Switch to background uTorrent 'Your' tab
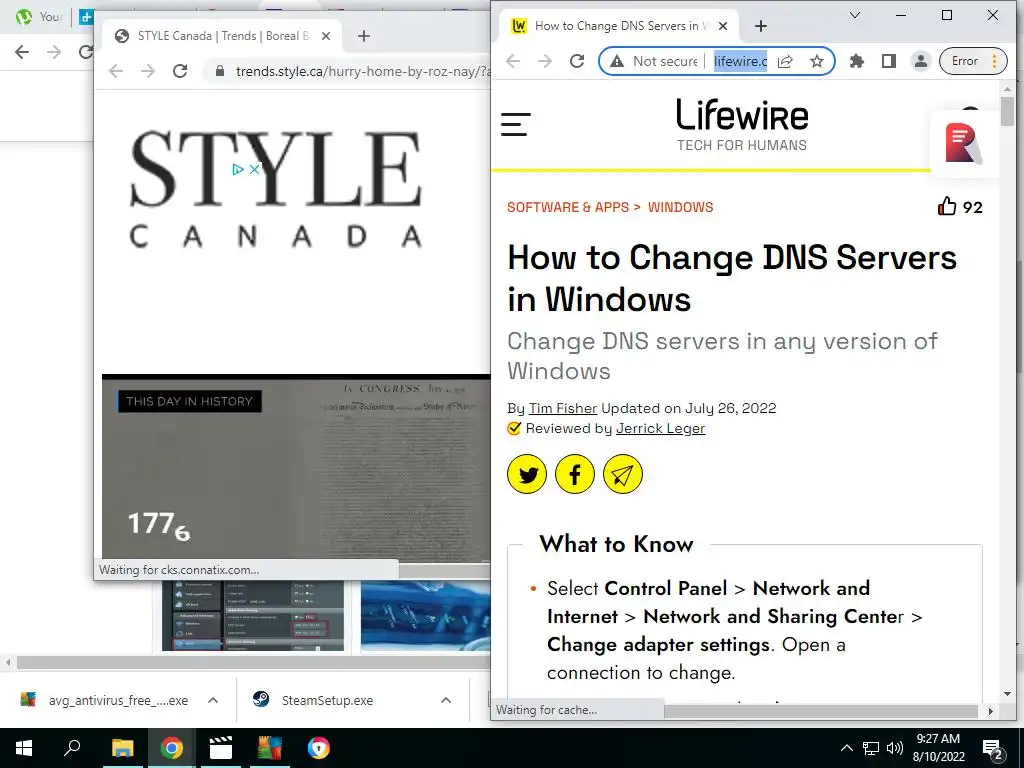The height and width of the screenshot is (768, 1024). [x=39, y=17]
